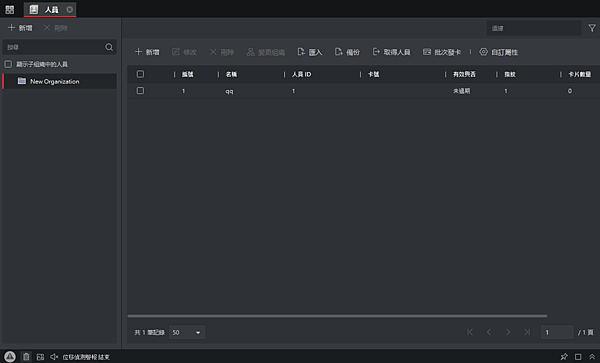Screen dimensions: 600x363
Task: Expand the alarm panel with double chevron
Action: (592, 356)
